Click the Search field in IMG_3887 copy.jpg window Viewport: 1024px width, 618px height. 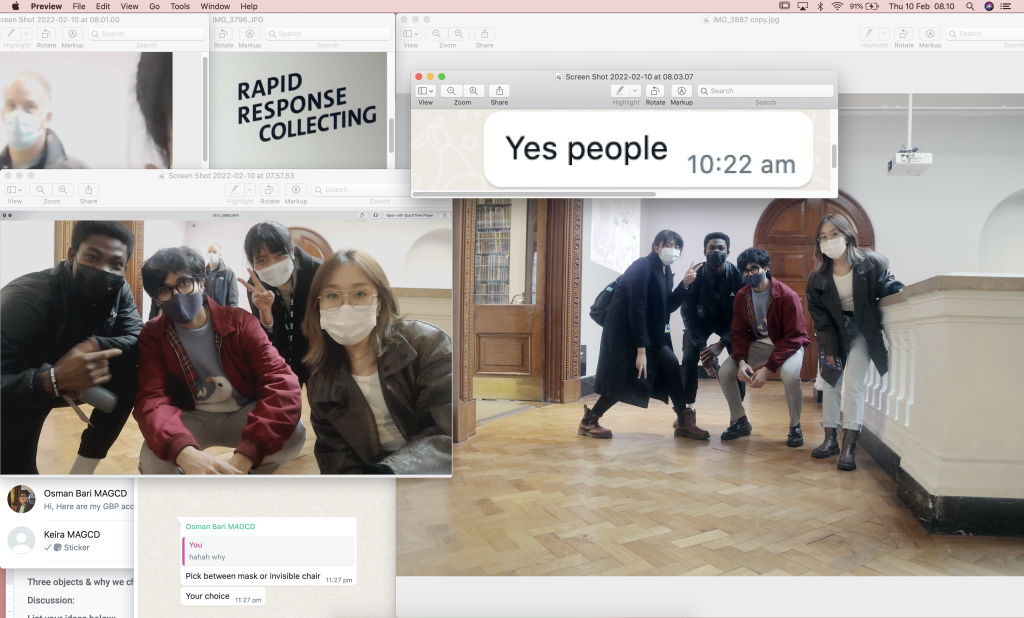pyautogui.click(x=985, y=33)
